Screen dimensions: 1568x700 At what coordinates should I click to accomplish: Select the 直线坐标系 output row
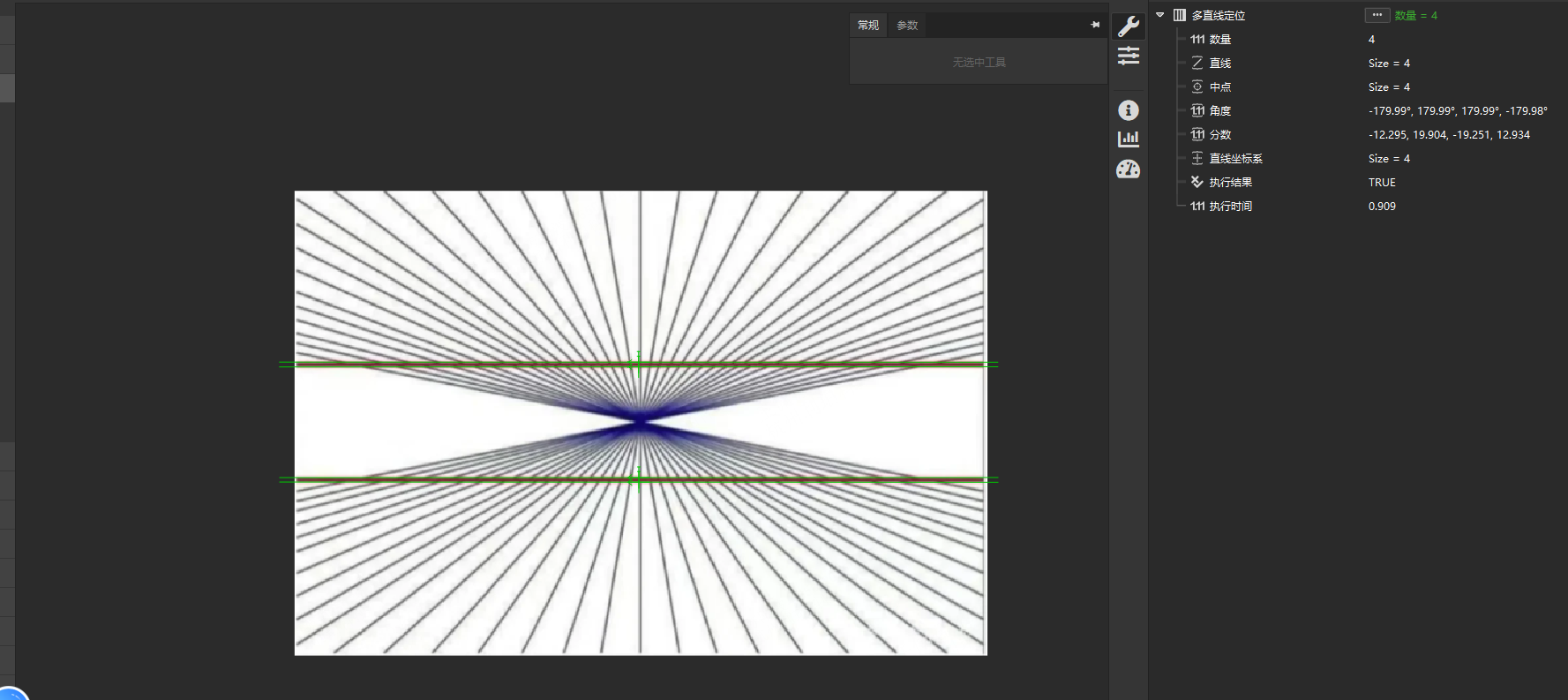1234,158
